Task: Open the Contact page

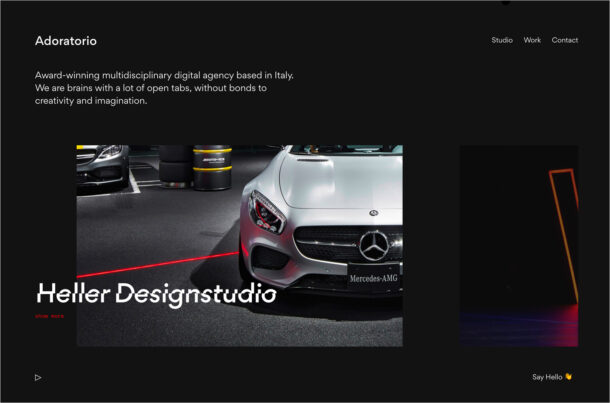Action: (564, 40)
